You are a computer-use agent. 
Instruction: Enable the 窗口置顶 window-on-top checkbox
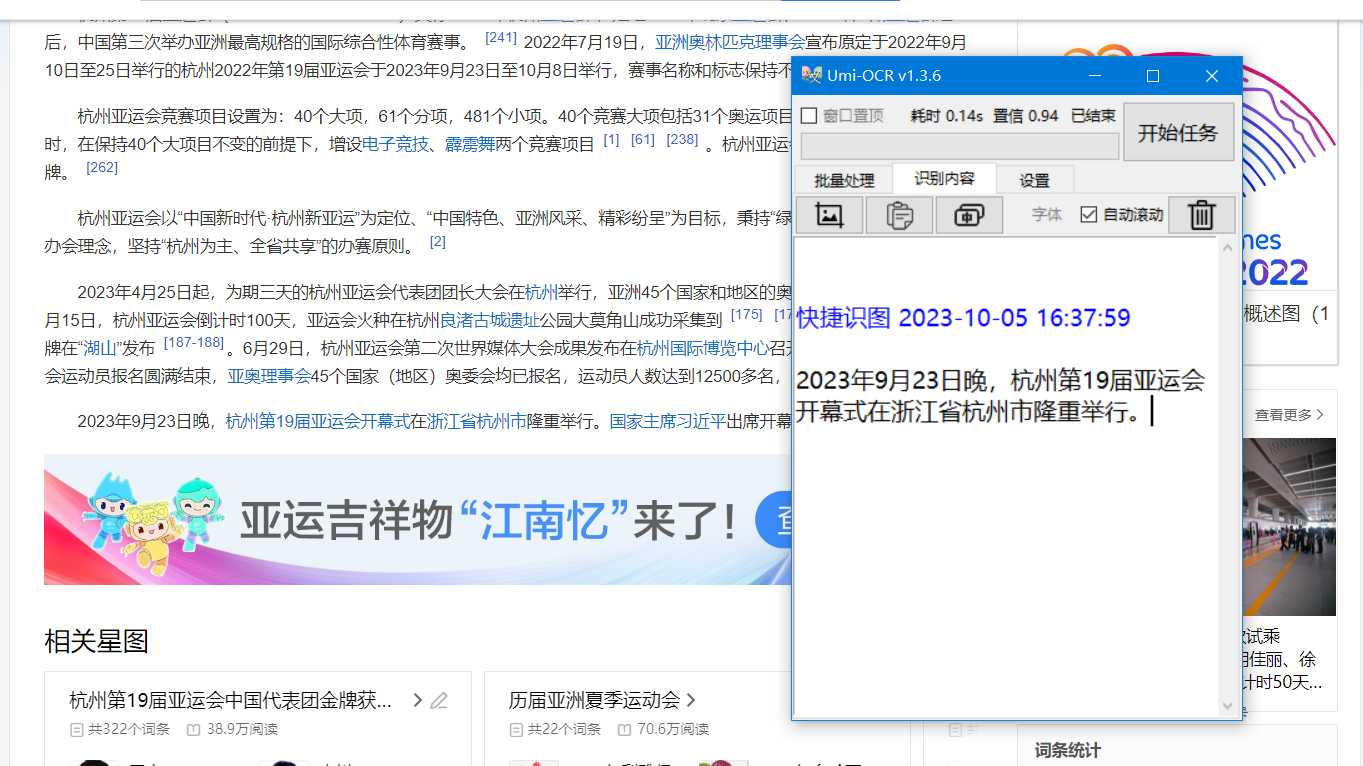pos(810,115)
